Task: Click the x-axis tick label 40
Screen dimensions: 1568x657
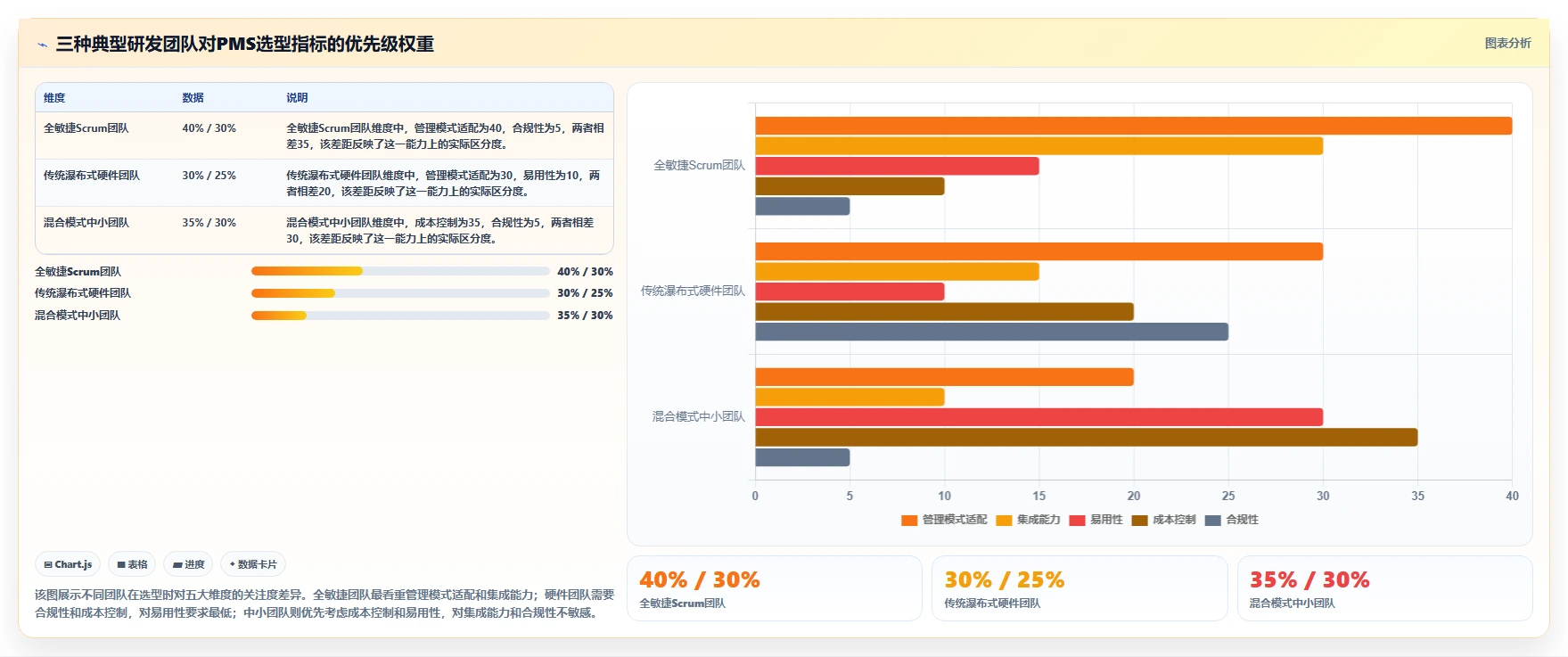Action: click(x=1512, y=496)
